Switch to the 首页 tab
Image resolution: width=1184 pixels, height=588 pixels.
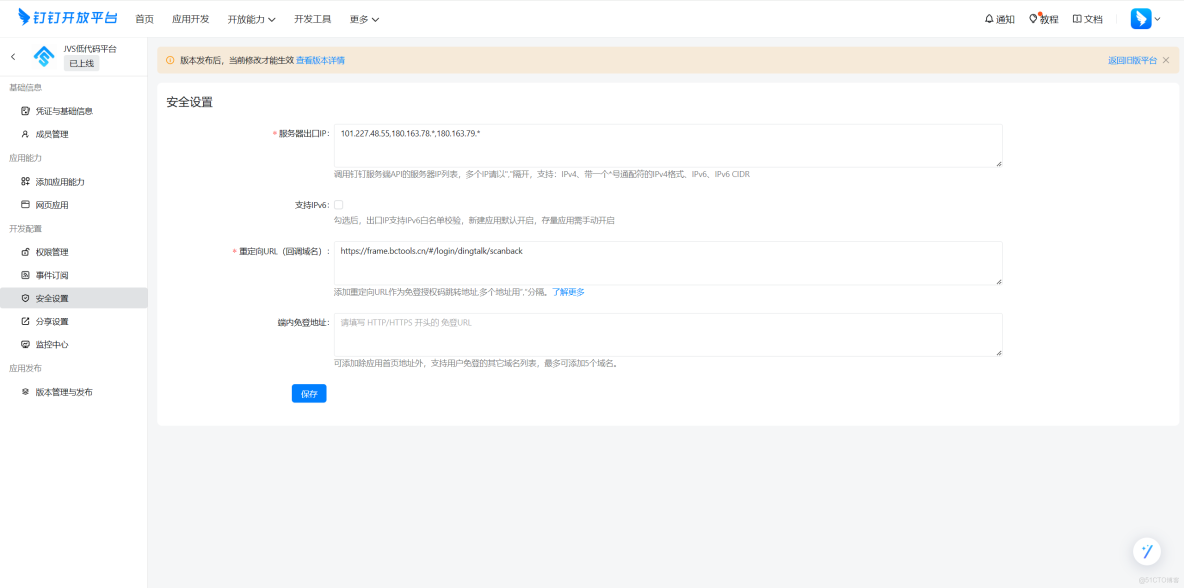click(x=146, y=18)
